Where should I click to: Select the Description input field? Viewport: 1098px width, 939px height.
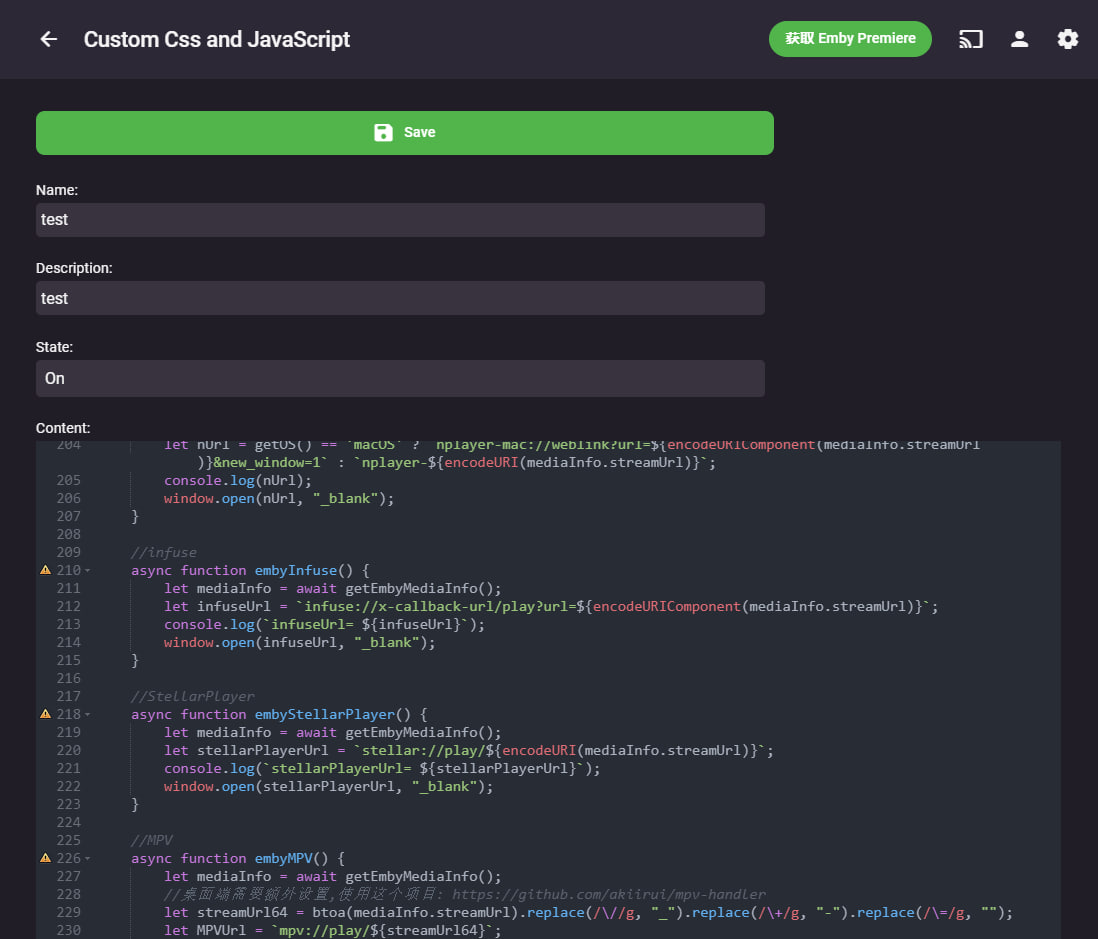point(400,297)
